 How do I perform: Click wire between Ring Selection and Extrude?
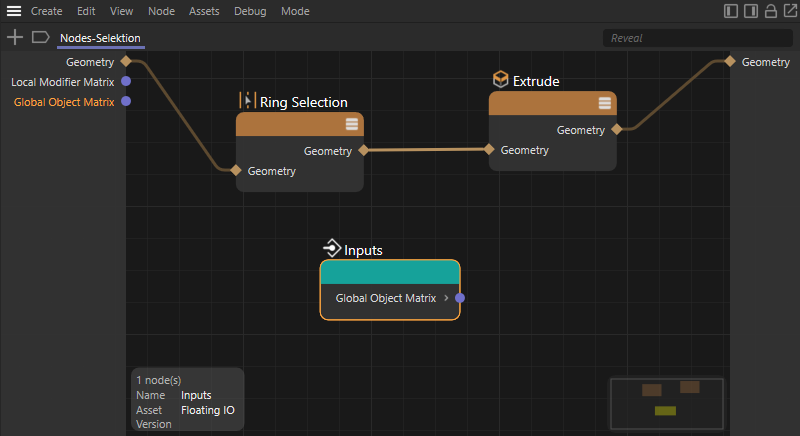pyautogui.click(x=426, y=150)
